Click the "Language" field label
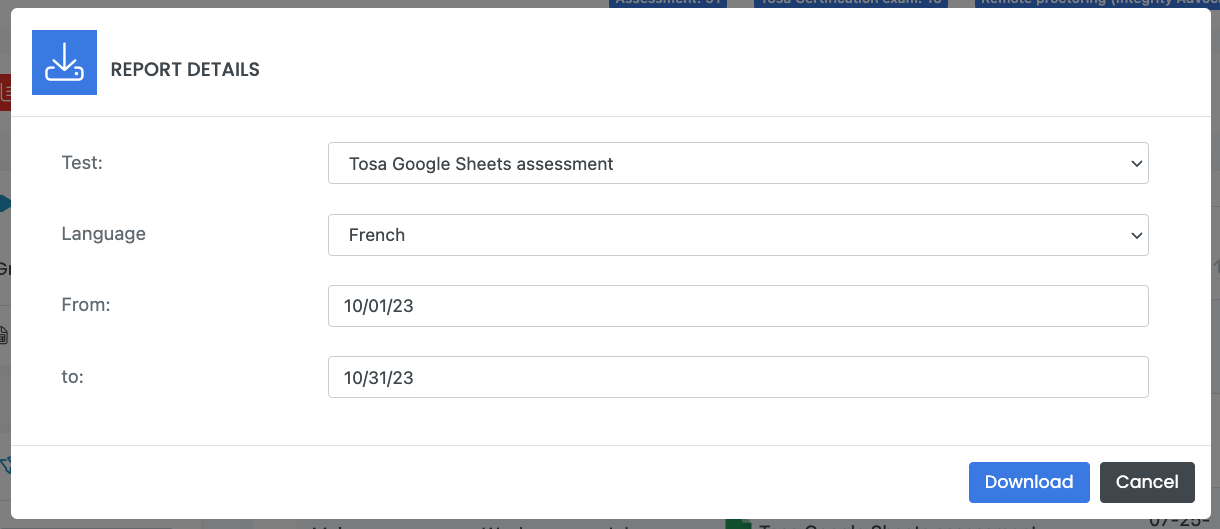Viewport: 1220px width, 529px height. point(104,234)
